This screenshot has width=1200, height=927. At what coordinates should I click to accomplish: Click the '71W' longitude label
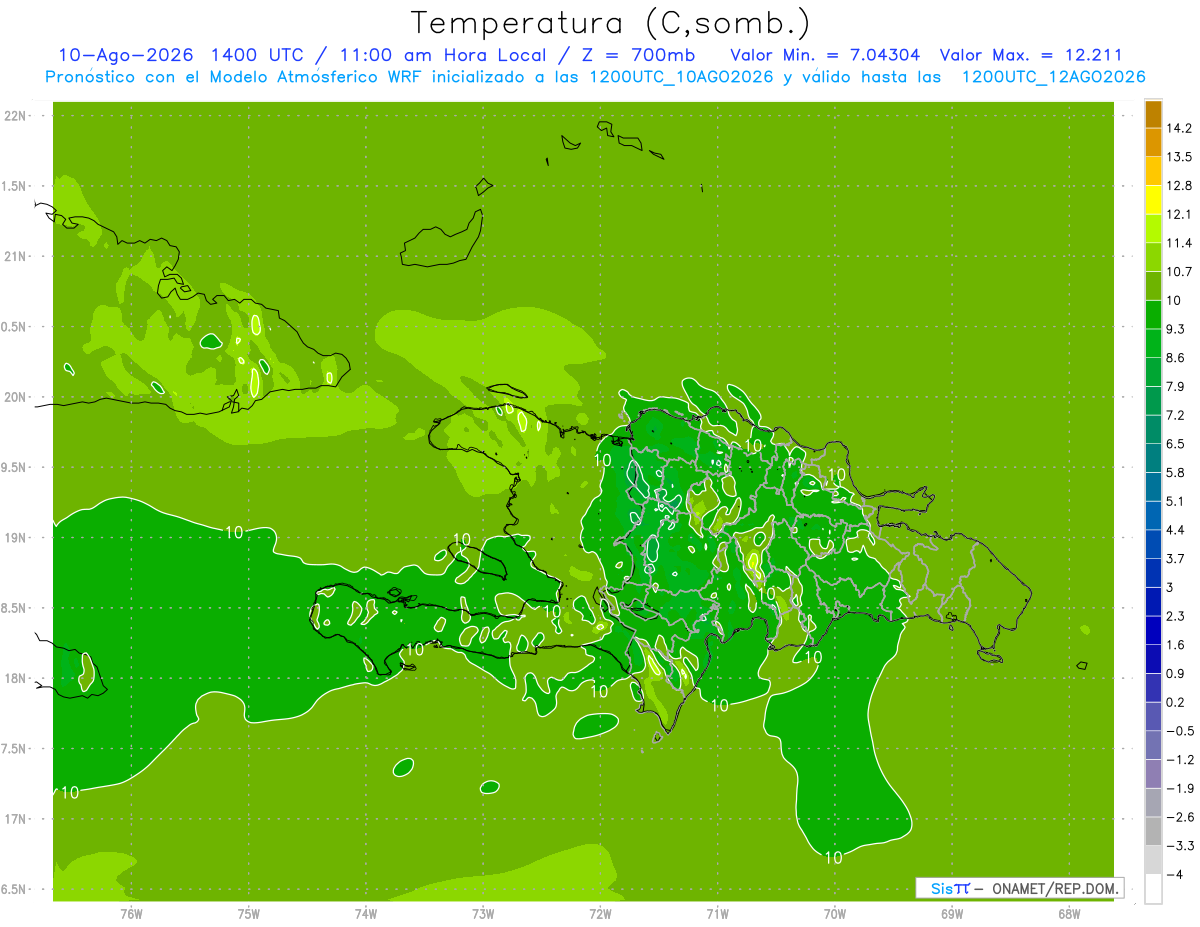(x=717, y=914)
